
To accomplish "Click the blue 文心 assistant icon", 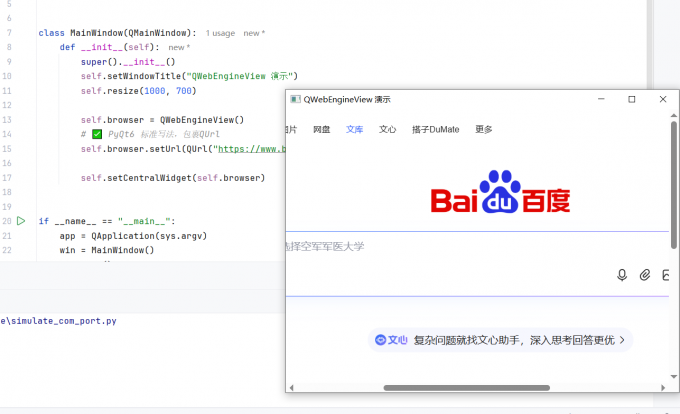I will pos(380,340).
